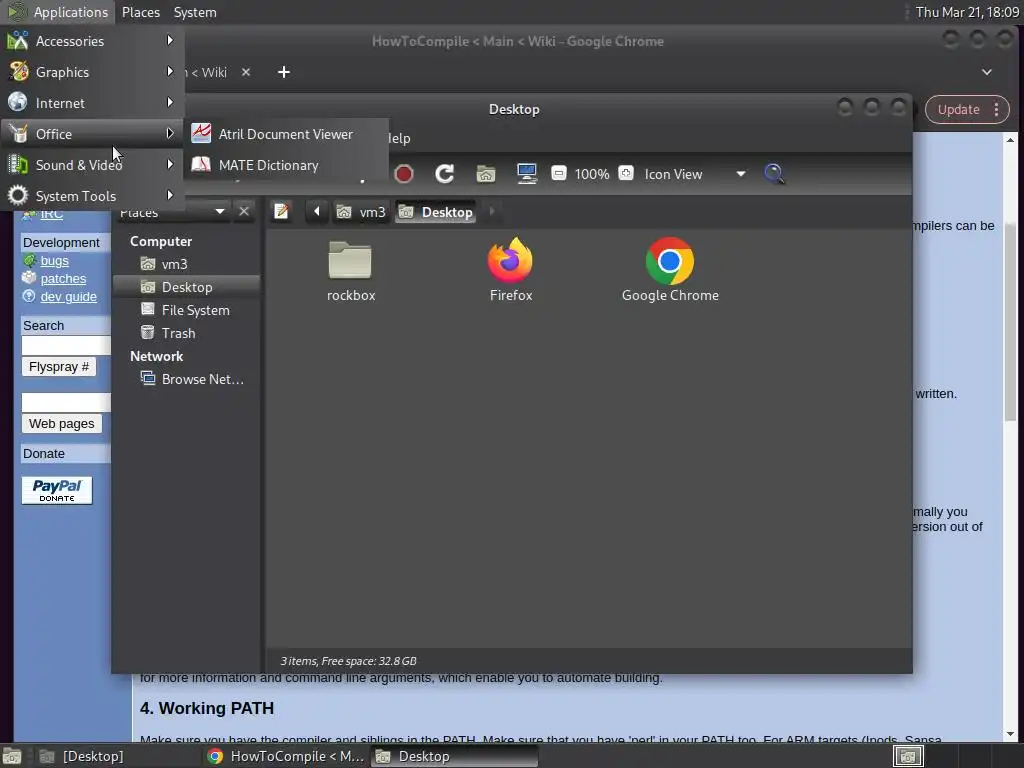Viewport: 1024px width, 768px height.
Task: Click the workspace switcher in bottom panel
Action: [x=908, y=756]
